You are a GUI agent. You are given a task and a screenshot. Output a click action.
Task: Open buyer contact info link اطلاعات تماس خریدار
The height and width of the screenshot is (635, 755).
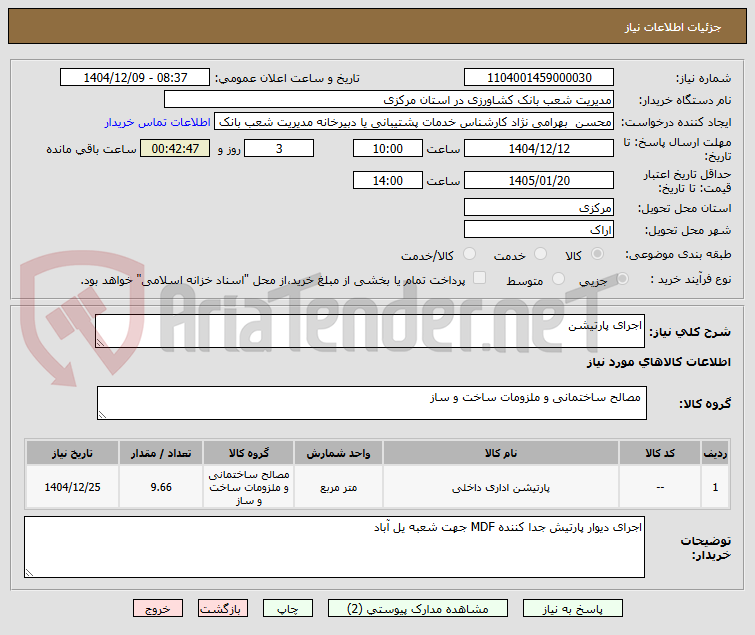[157, 122]
